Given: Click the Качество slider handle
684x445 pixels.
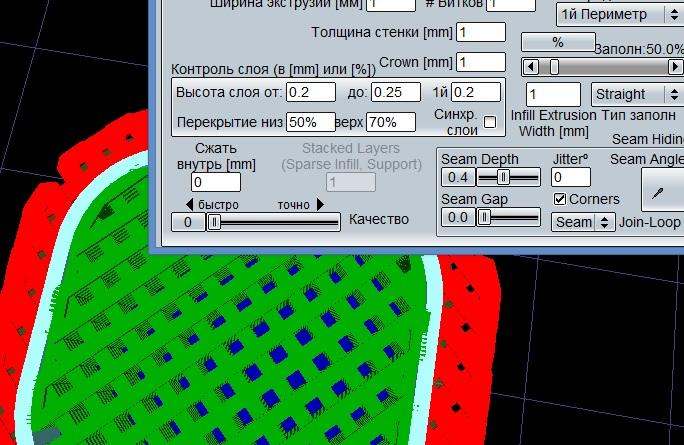Looking at the screenshot, I should (214, 222).
